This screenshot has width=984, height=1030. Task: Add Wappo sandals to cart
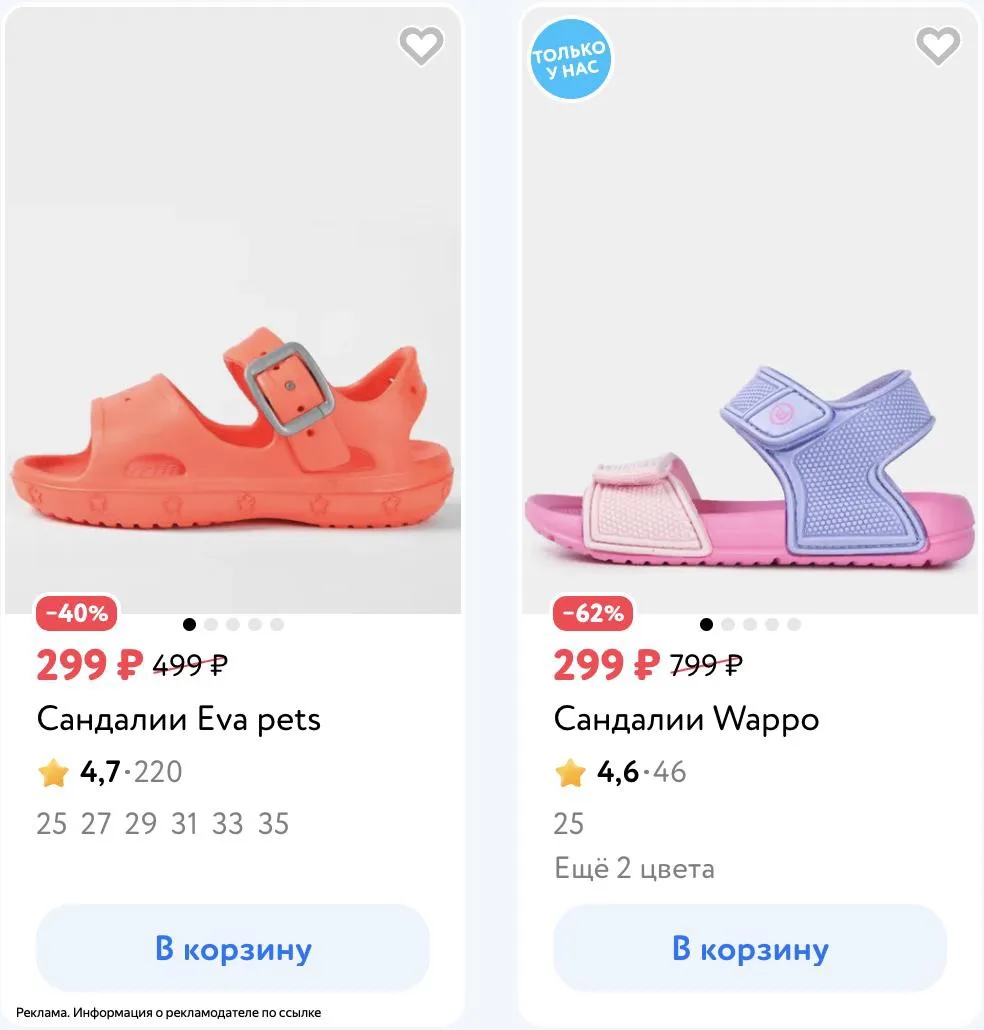(750, 948)
